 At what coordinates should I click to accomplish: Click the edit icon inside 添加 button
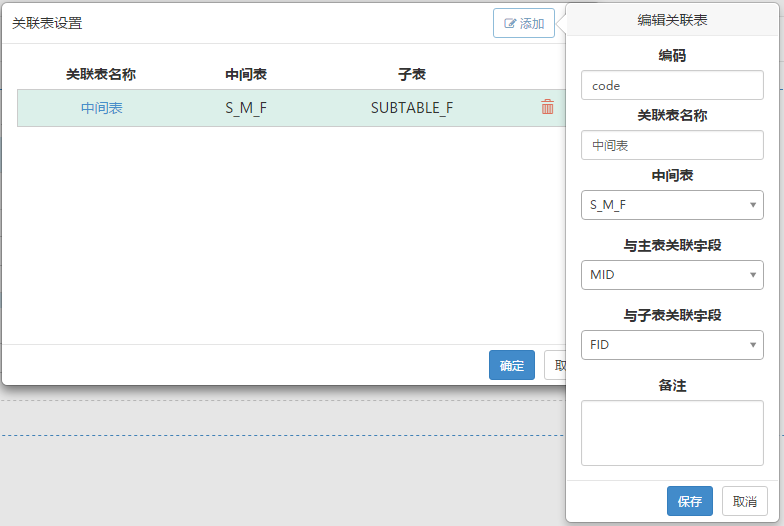[510, 23]
